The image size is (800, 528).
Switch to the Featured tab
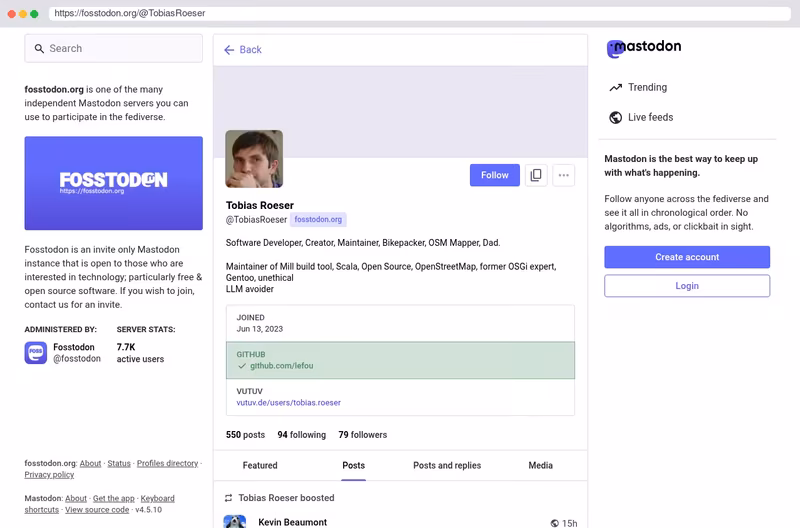[x=260, y=465]
